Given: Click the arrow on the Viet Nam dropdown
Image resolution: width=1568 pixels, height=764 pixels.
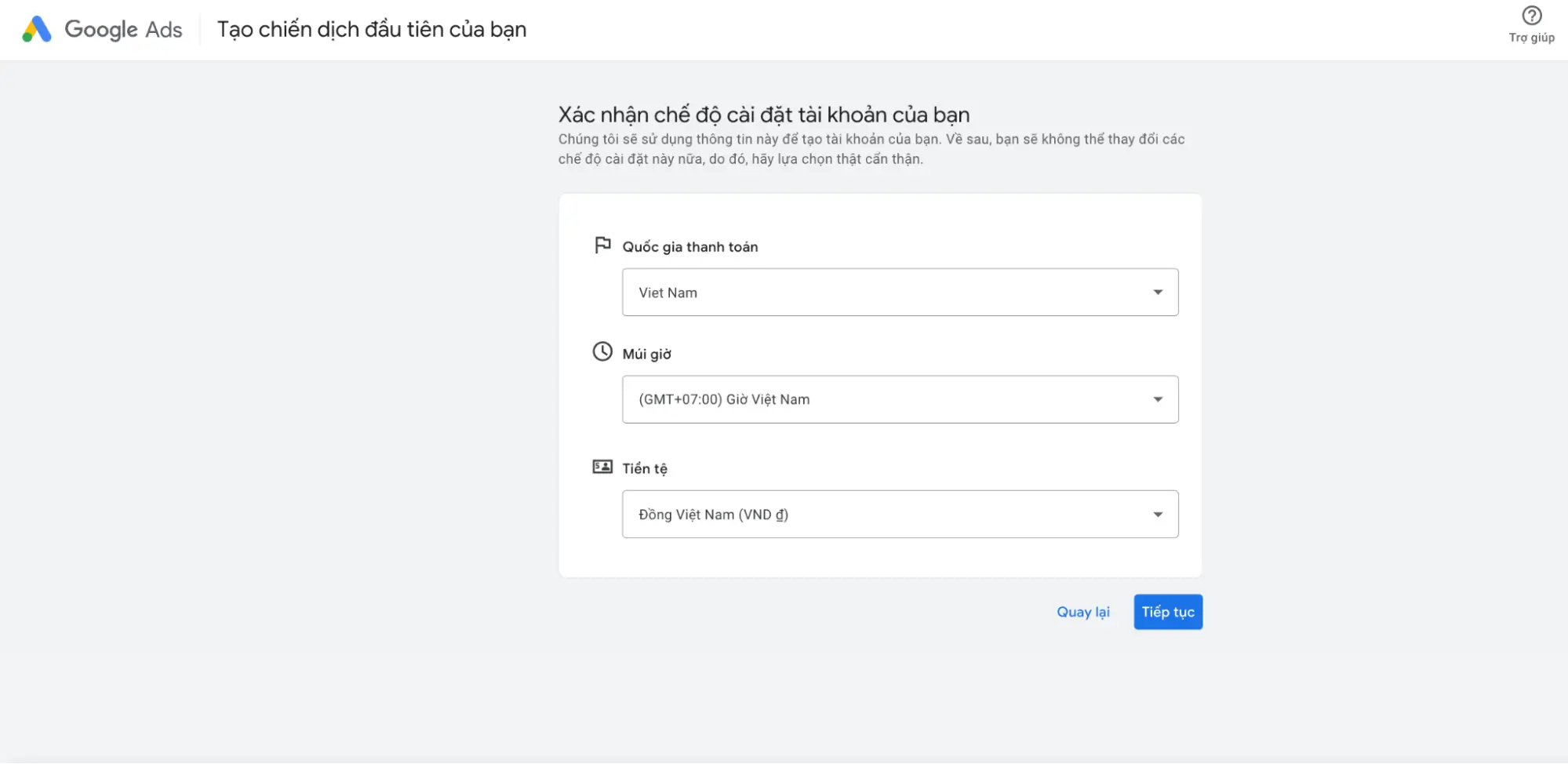Looking at the screenshot, I should (x=1158, y=293).
